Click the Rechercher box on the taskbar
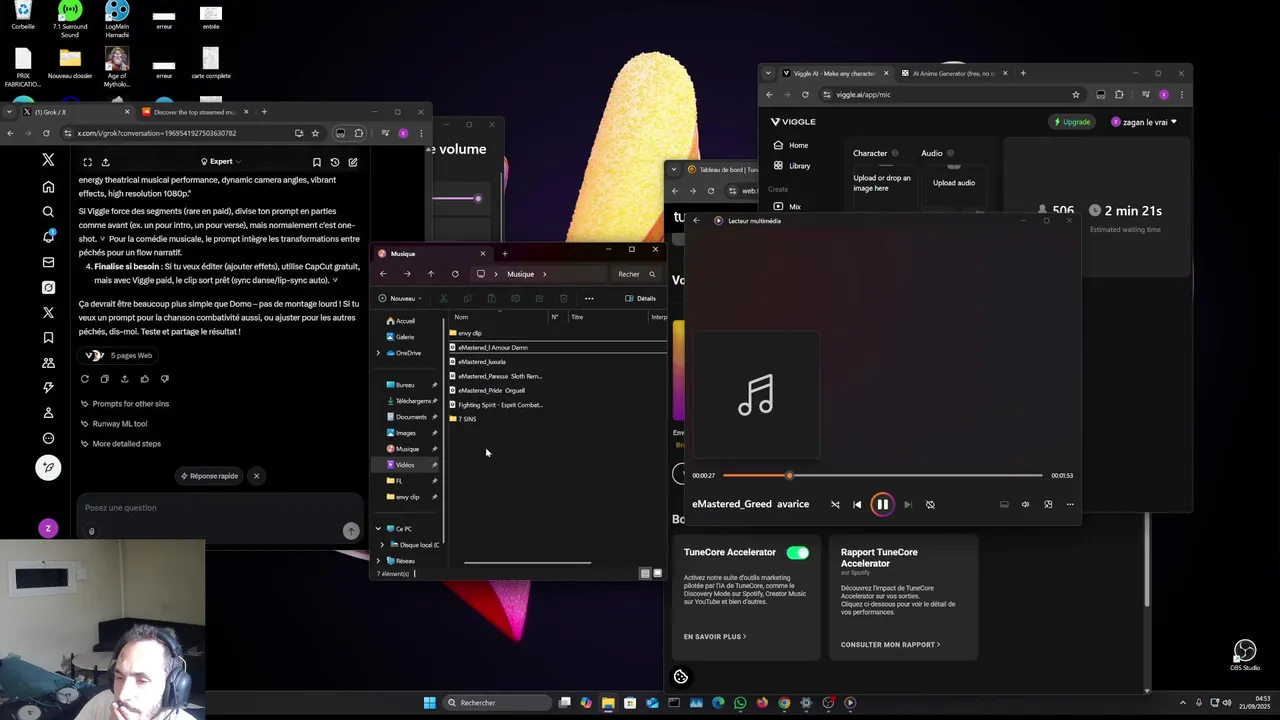 (x=496, y=703)
